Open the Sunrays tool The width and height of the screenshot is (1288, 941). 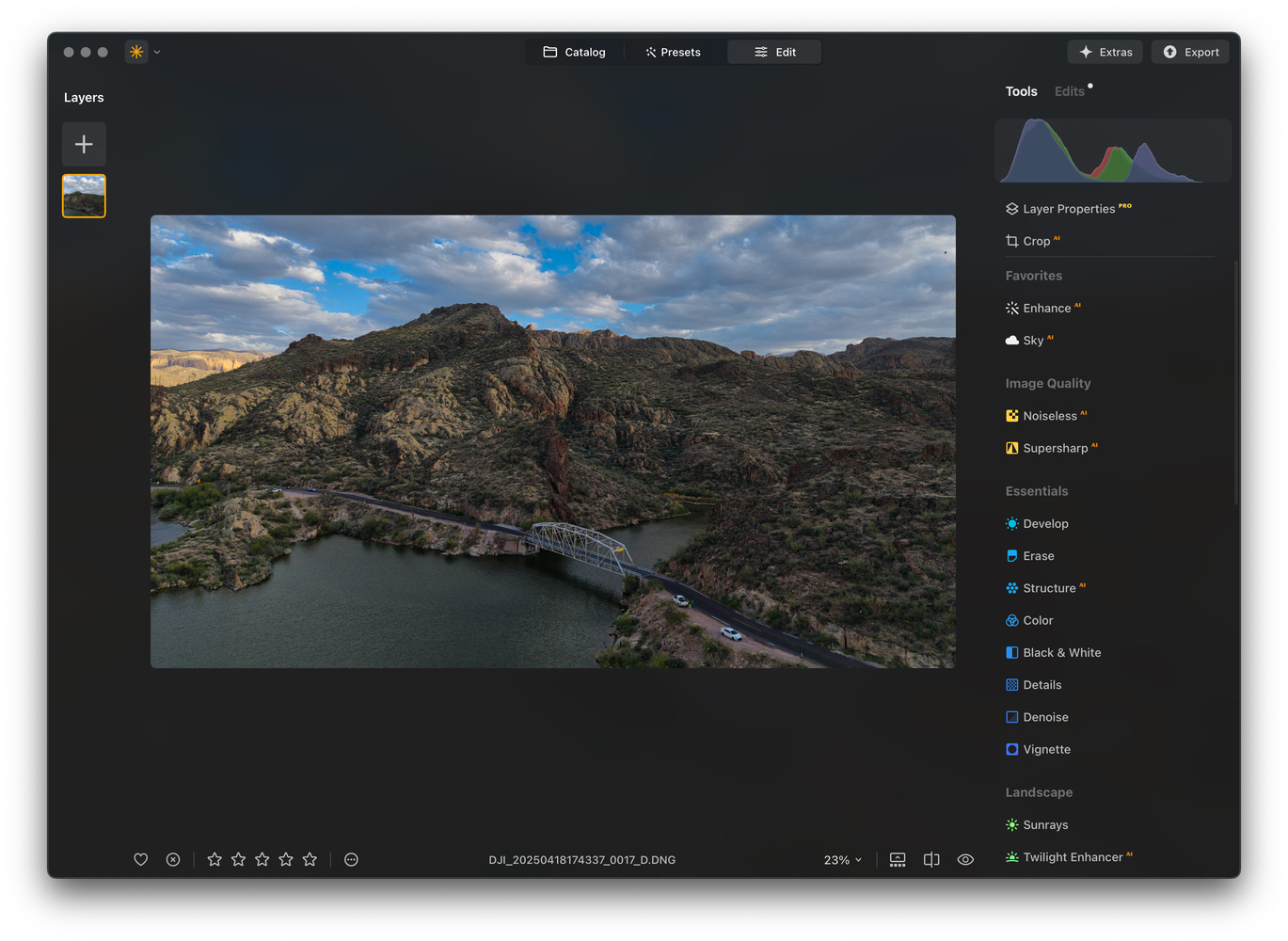[x=1044, y=825]
